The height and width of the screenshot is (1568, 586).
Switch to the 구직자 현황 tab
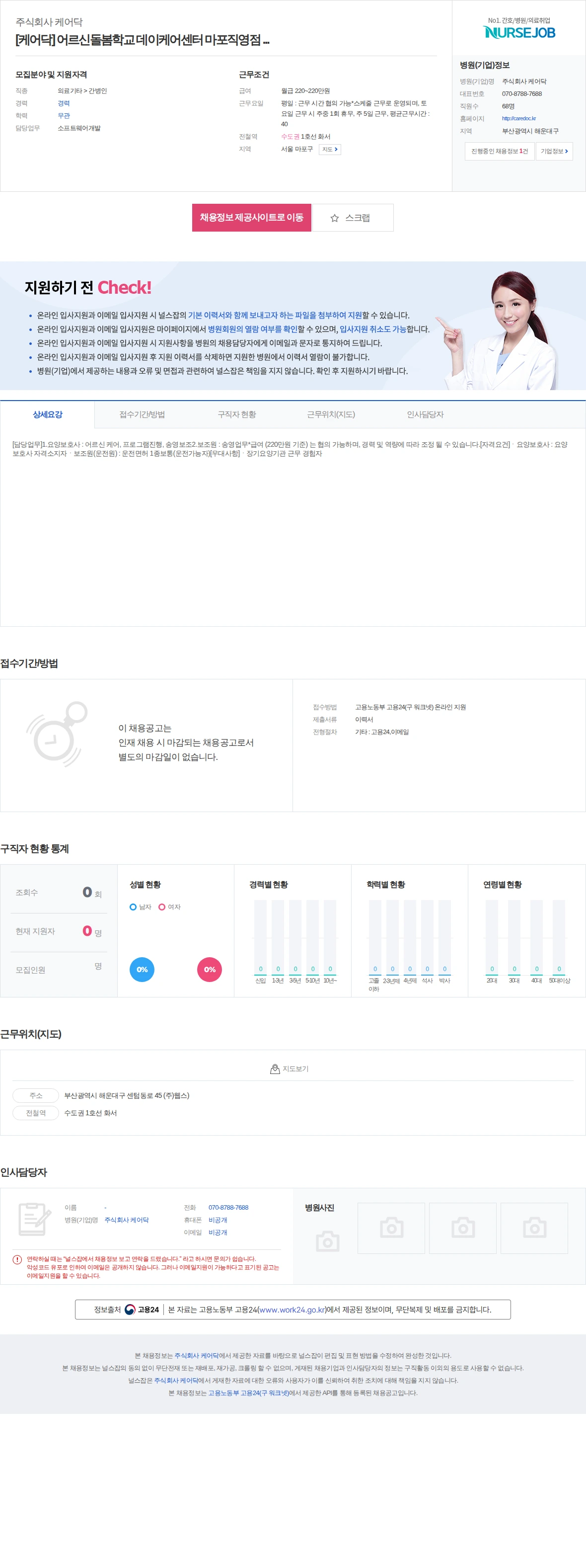[237, 414]
